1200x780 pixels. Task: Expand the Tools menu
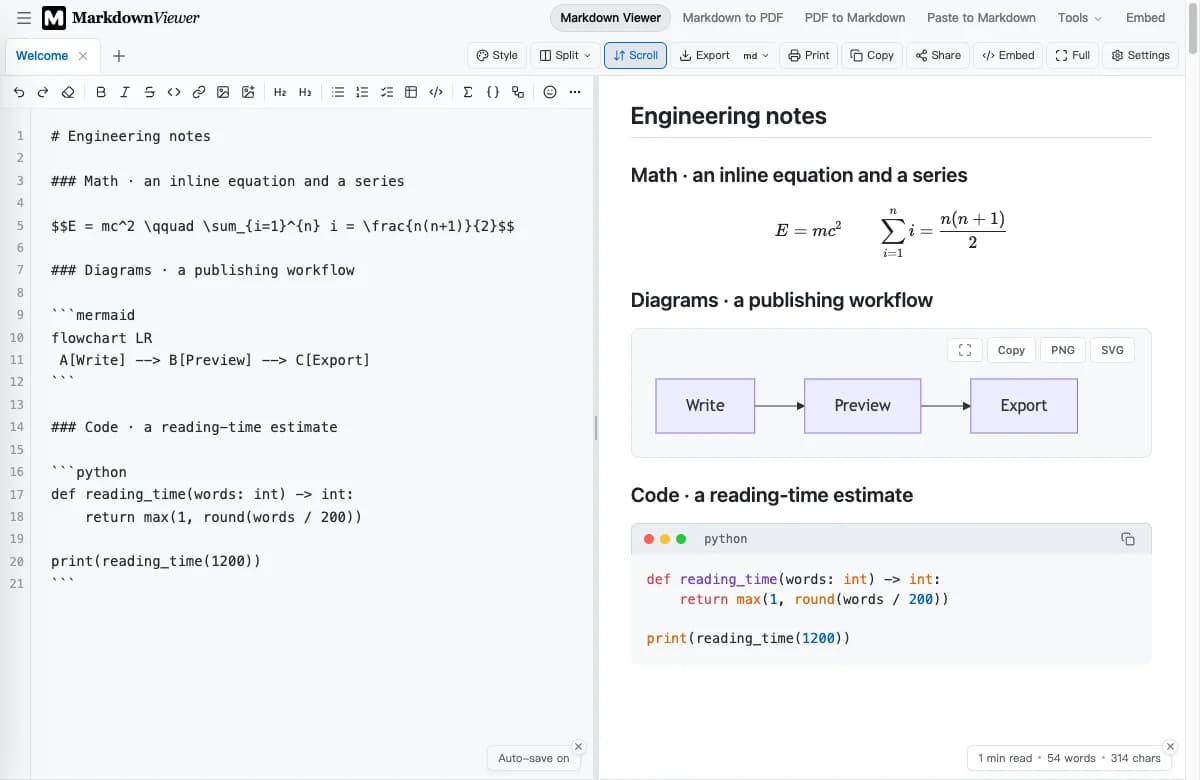click(x=1079, y=18)
